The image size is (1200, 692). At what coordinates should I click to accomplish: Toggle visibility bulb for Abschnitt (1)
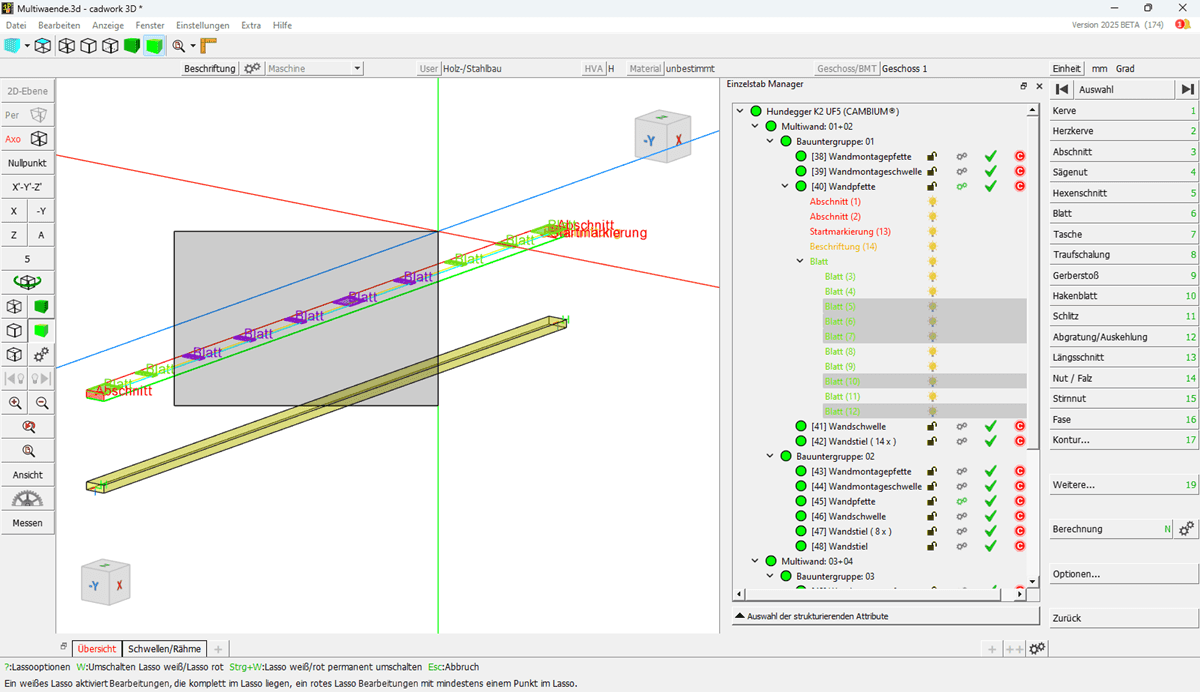(x=932, y=202)
